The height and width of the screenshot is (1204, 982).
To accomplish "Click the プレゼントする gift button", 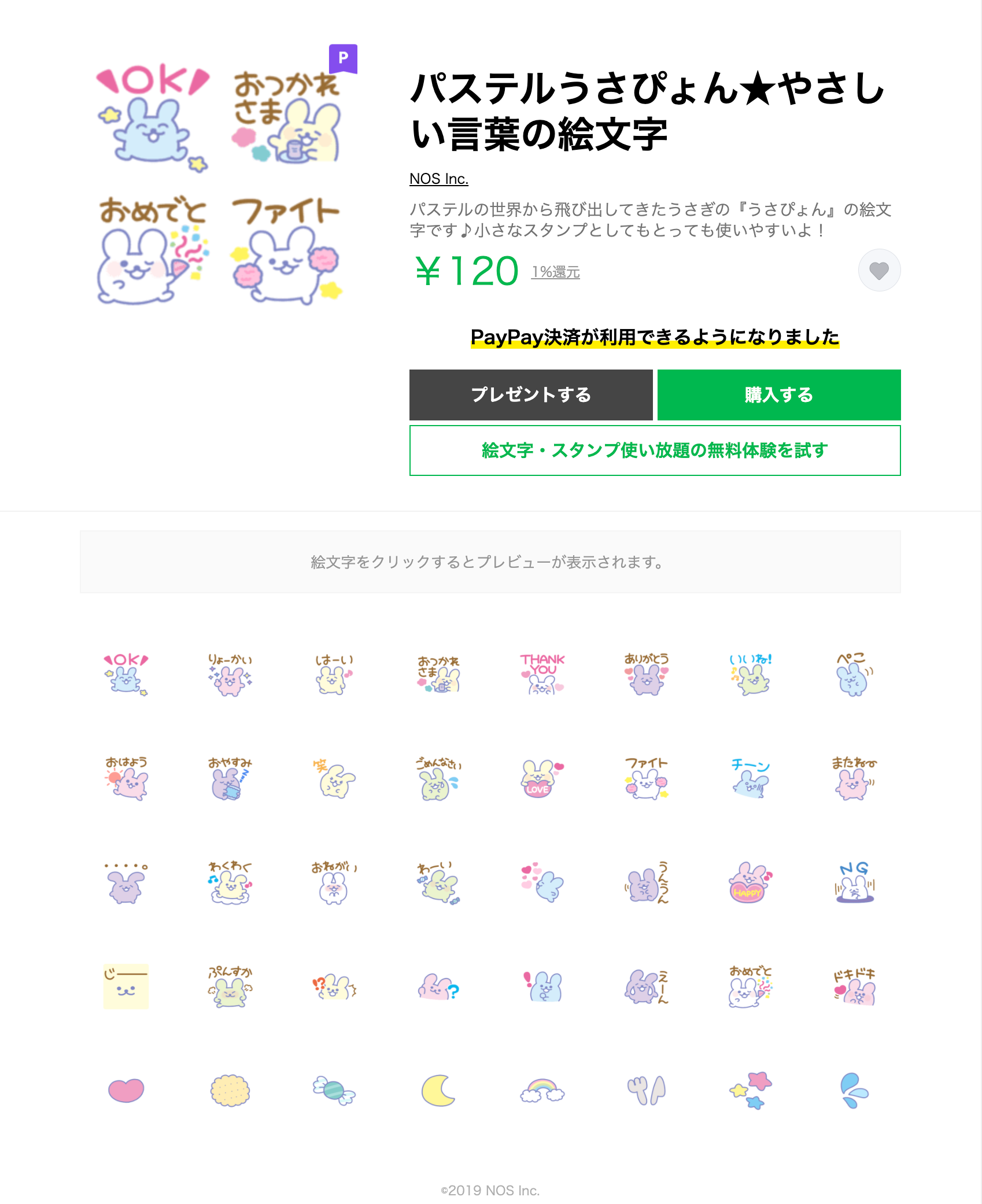I will (x=531, y=395).
